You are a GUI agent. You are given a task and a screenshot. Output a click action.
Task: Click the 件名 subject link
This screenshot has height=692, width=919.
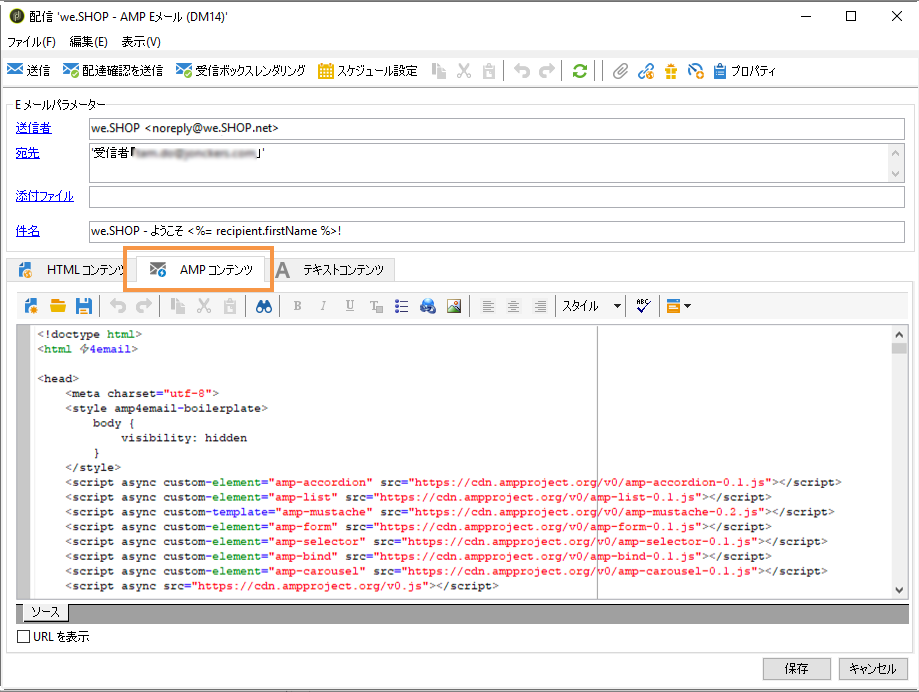coord(28,231)
